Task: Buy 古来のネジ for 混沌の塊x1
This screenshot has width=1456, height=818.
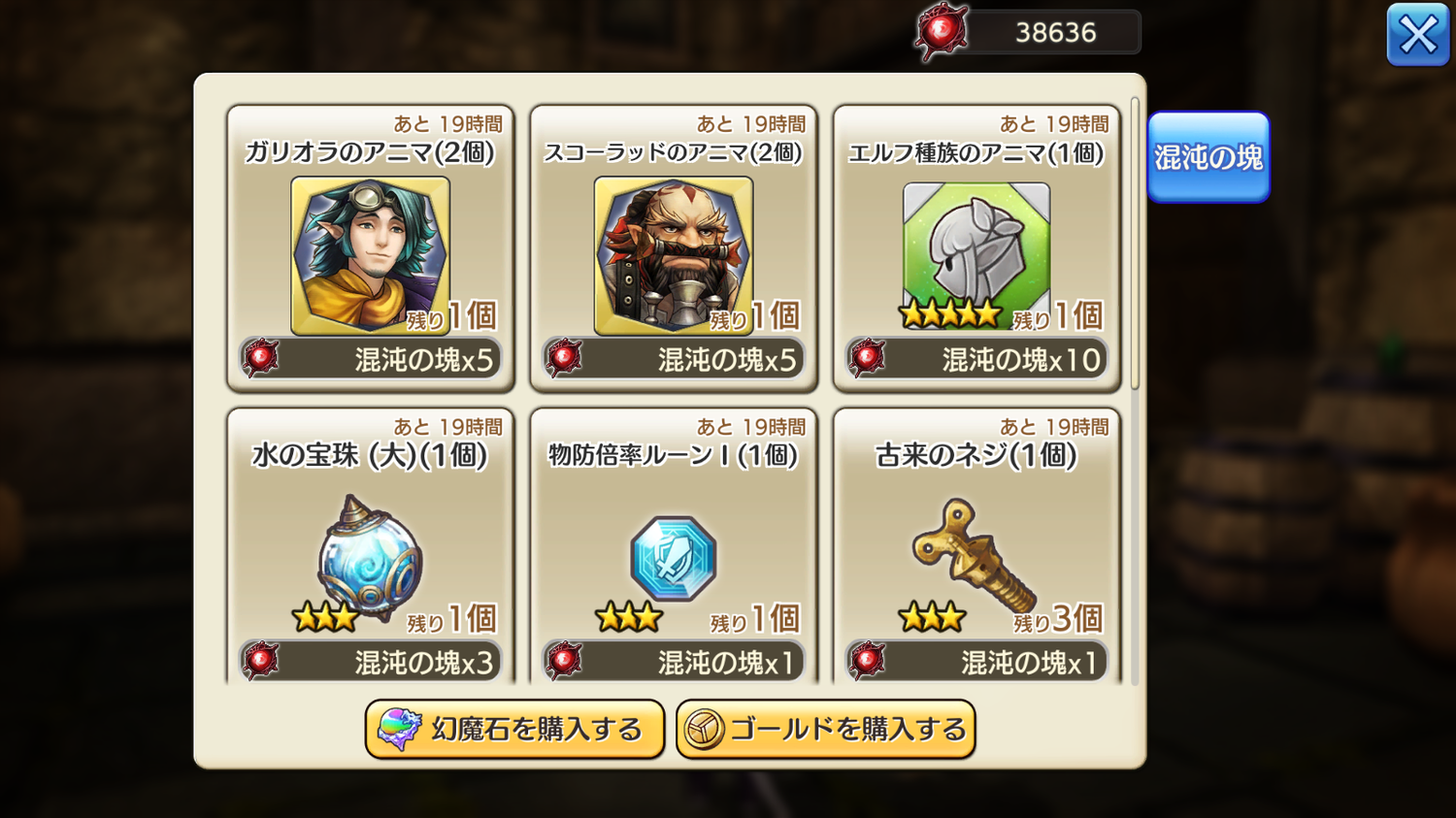Action: (976, 662)
